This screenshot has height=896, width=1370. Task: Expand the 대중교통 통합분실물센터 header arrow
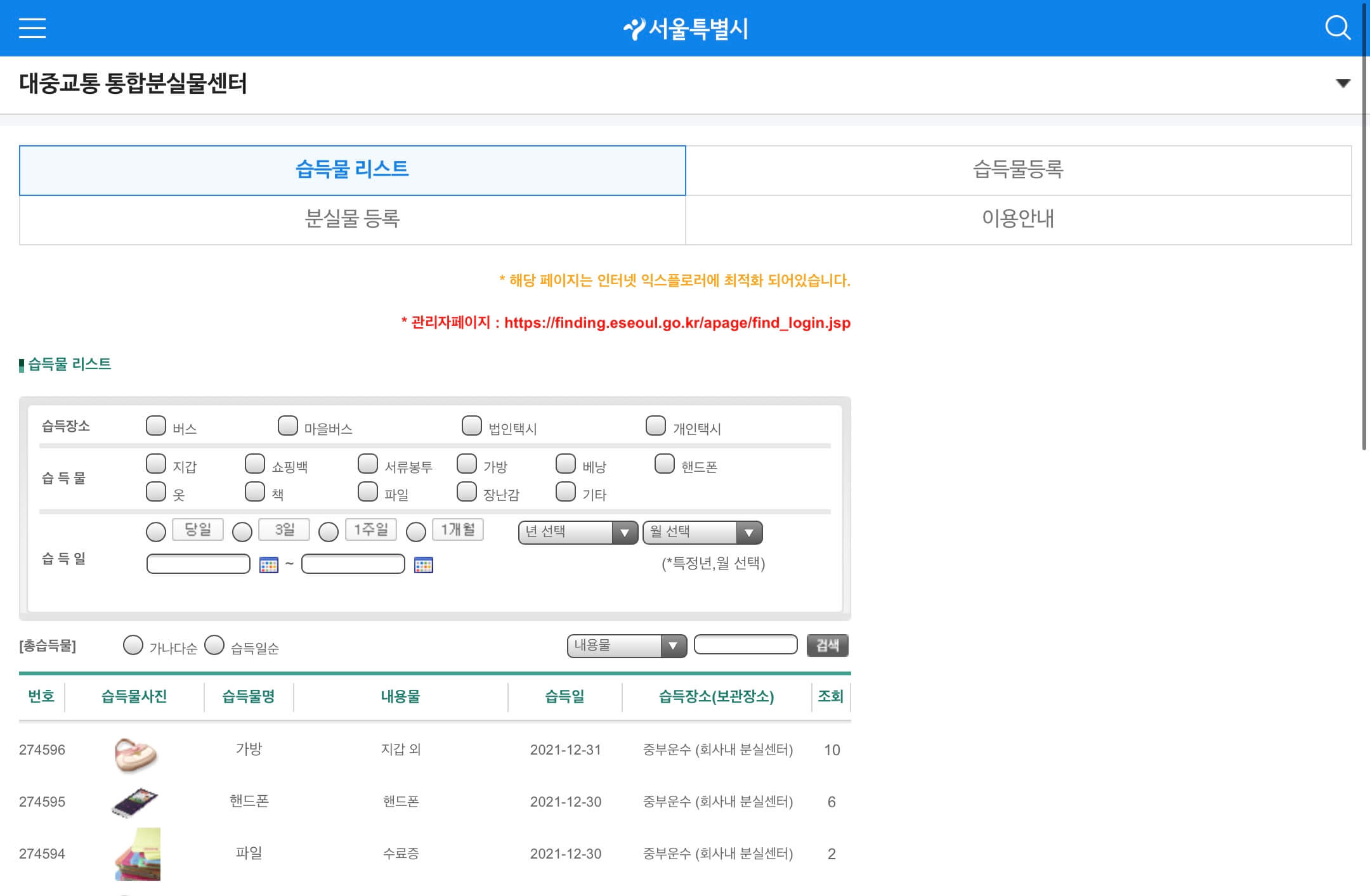coord(1343,83)
